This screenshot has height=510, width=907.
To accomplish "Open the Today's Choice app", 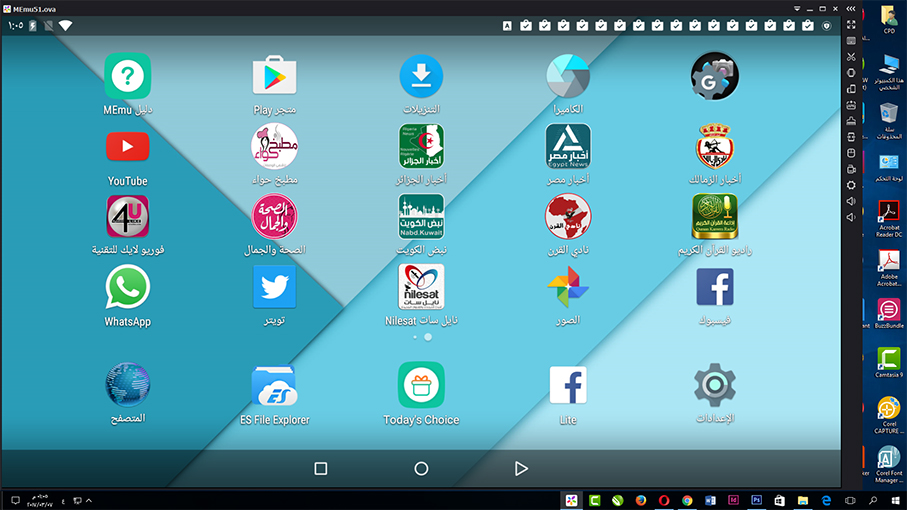I will click(x=421, y=385).
